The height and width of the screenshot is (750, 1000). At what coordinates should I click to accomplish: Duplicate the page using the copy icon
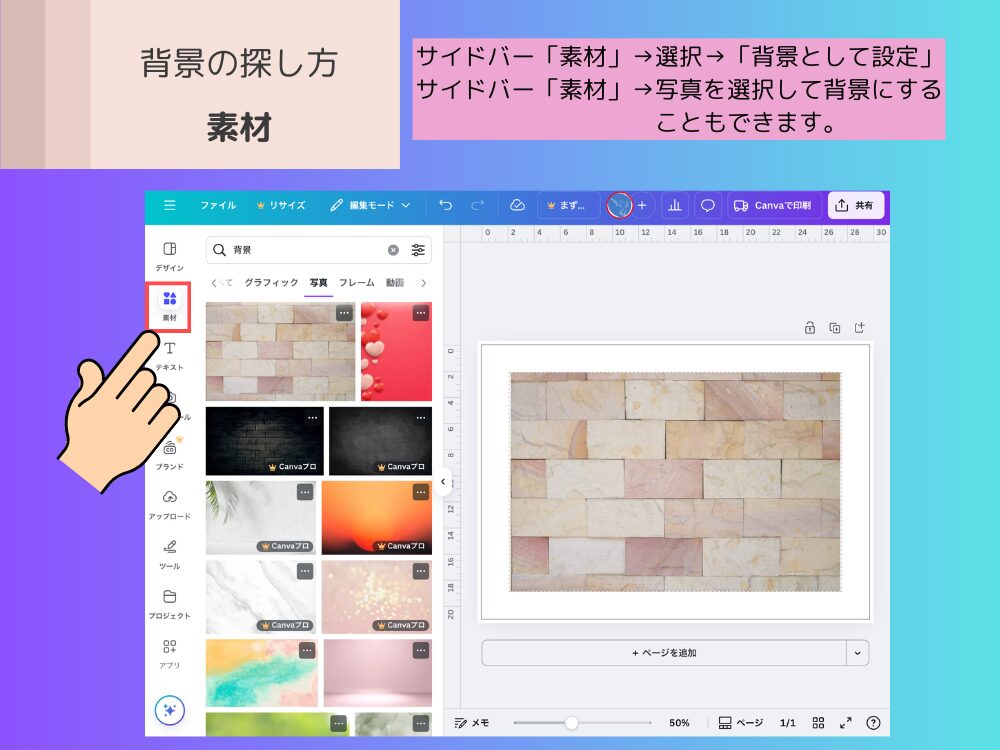tap(834, 327)
